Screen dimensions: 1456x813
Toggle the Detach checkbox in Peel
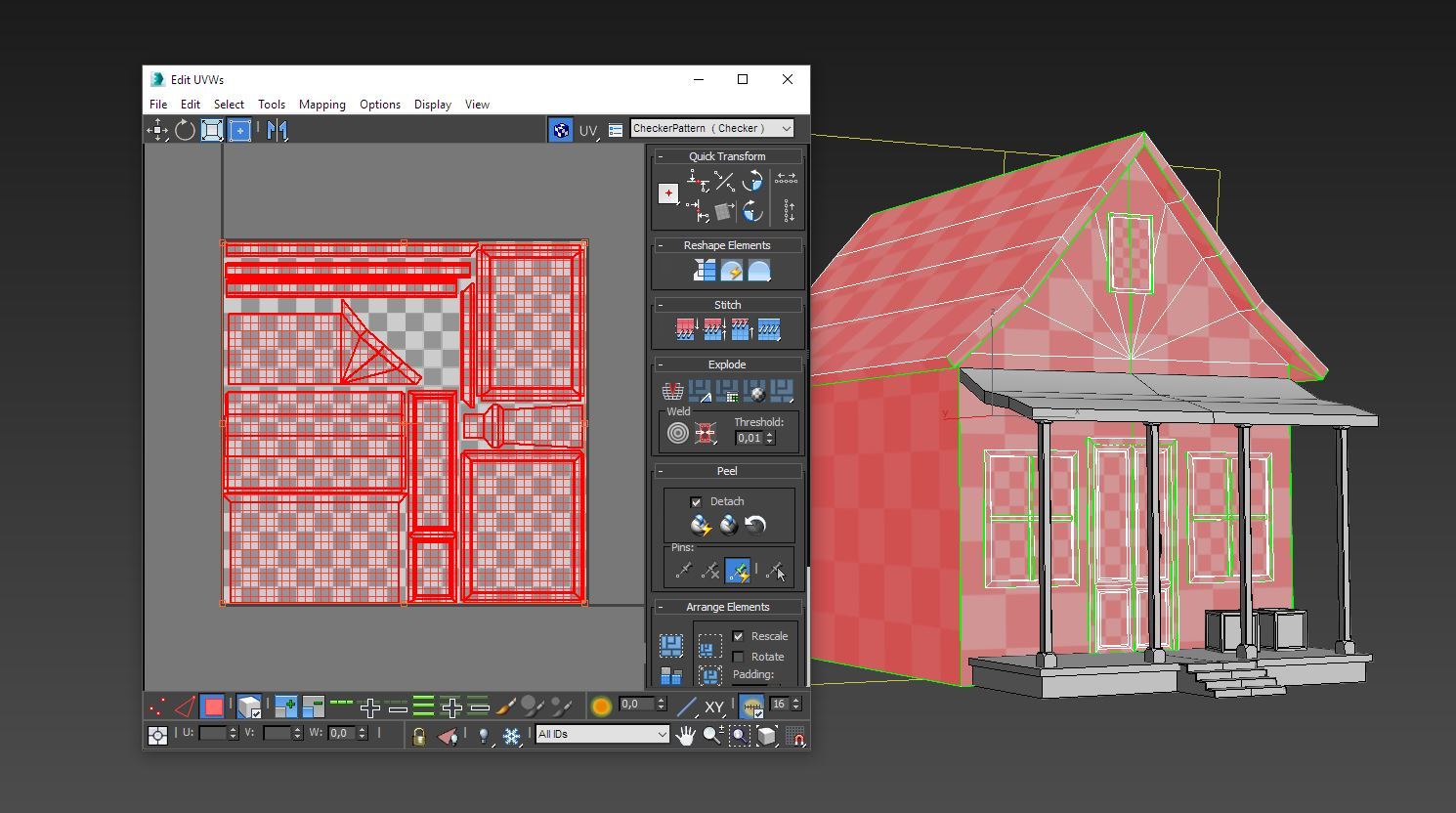click(x=696, y=501)
